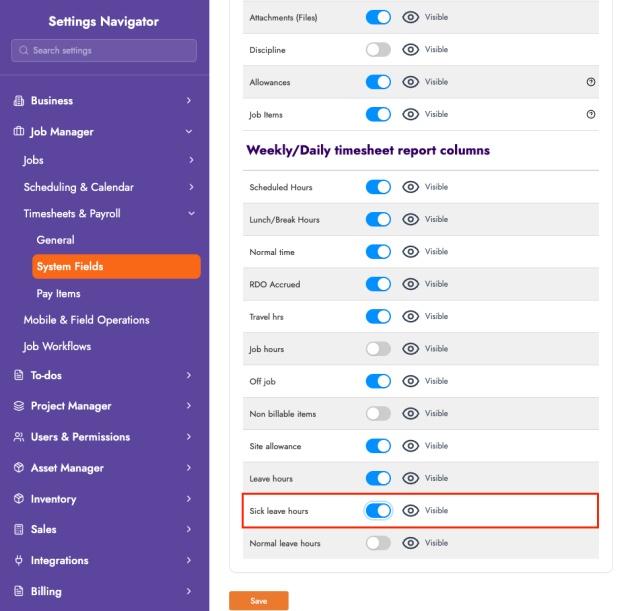Click the Project Manager layers icon
This screenshot has height=611, width=630.
click(19, 406)
